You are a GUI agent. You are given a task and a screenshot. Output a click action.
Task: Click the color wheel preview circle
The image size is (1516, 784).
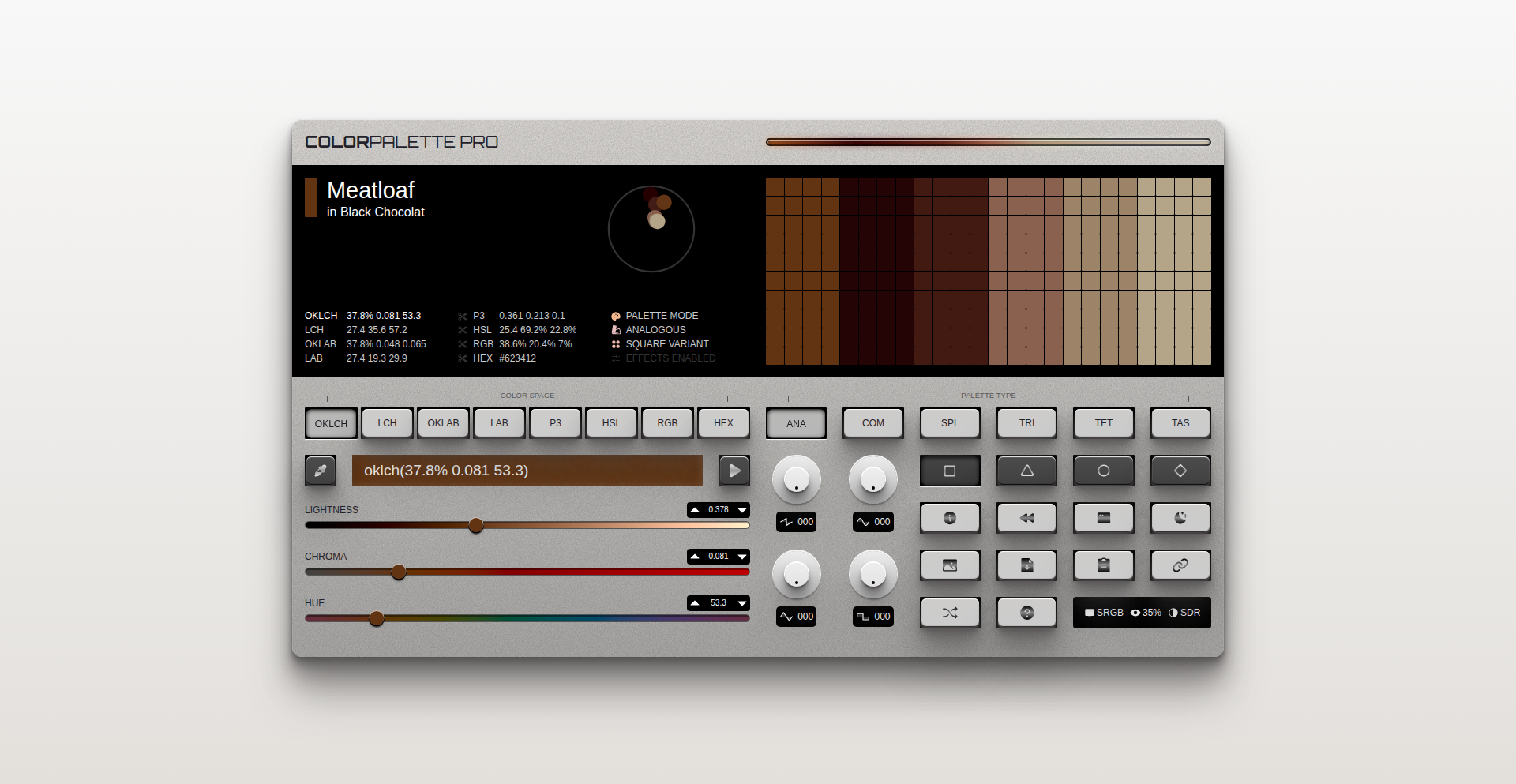coord(651,229)
